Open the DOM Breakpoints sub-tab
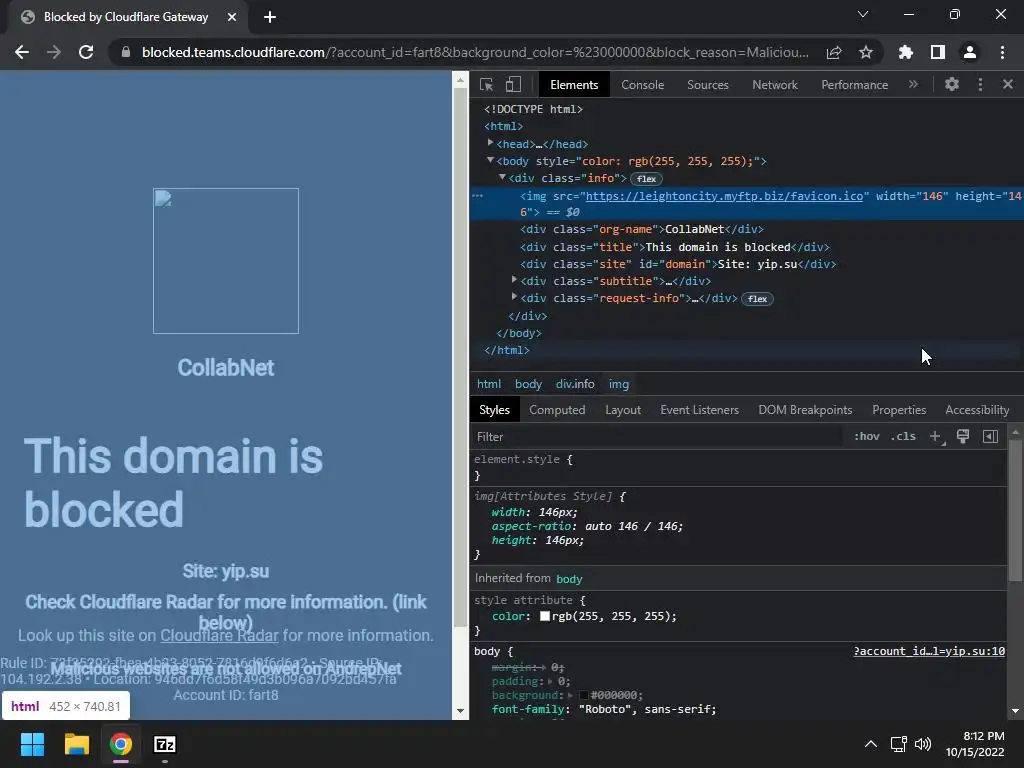1024x768 pixels. pyautogui.click(x=805, y=410)
